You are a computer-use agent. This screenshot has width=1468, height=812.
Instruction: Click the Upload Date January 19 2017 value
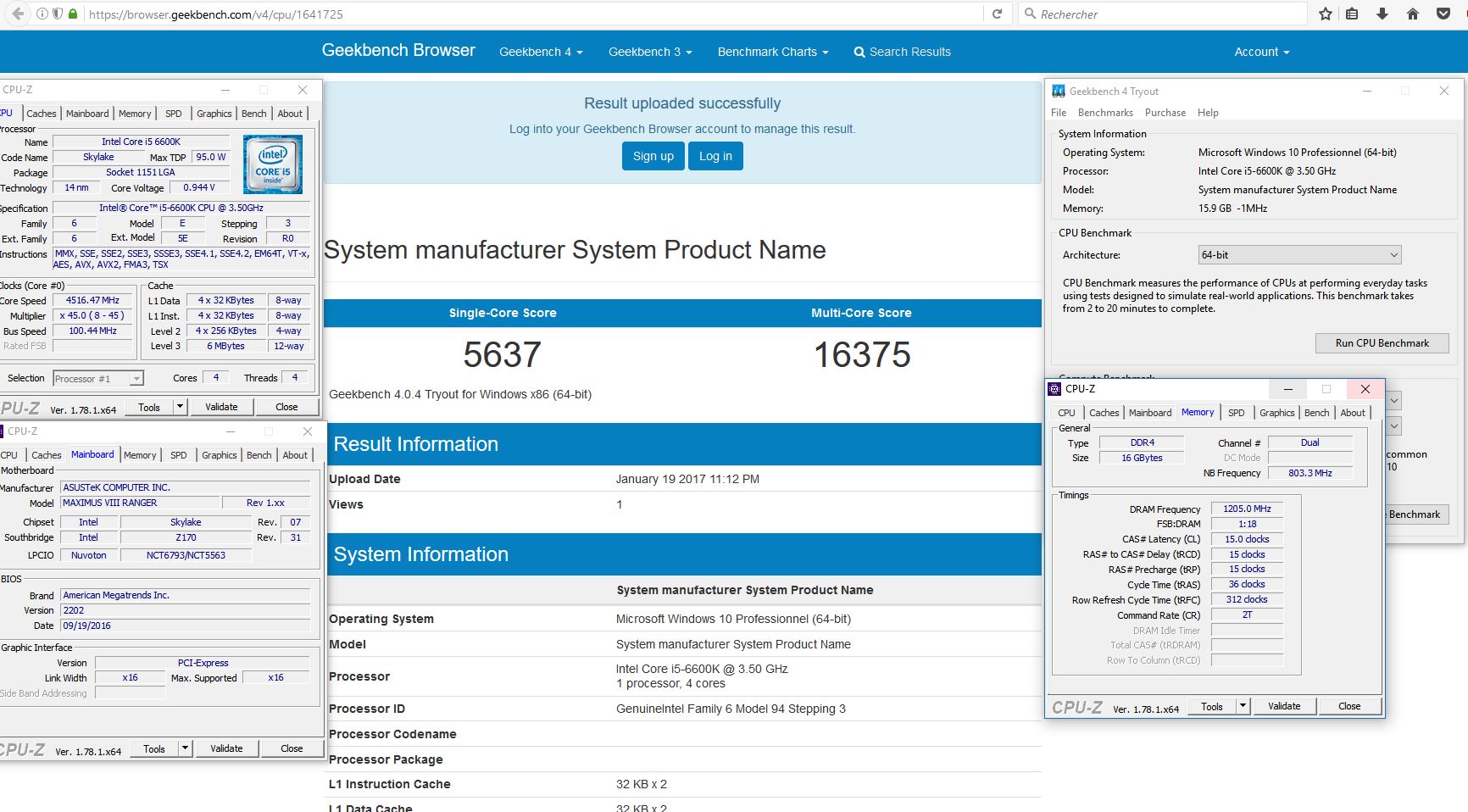tap(687, 479)
